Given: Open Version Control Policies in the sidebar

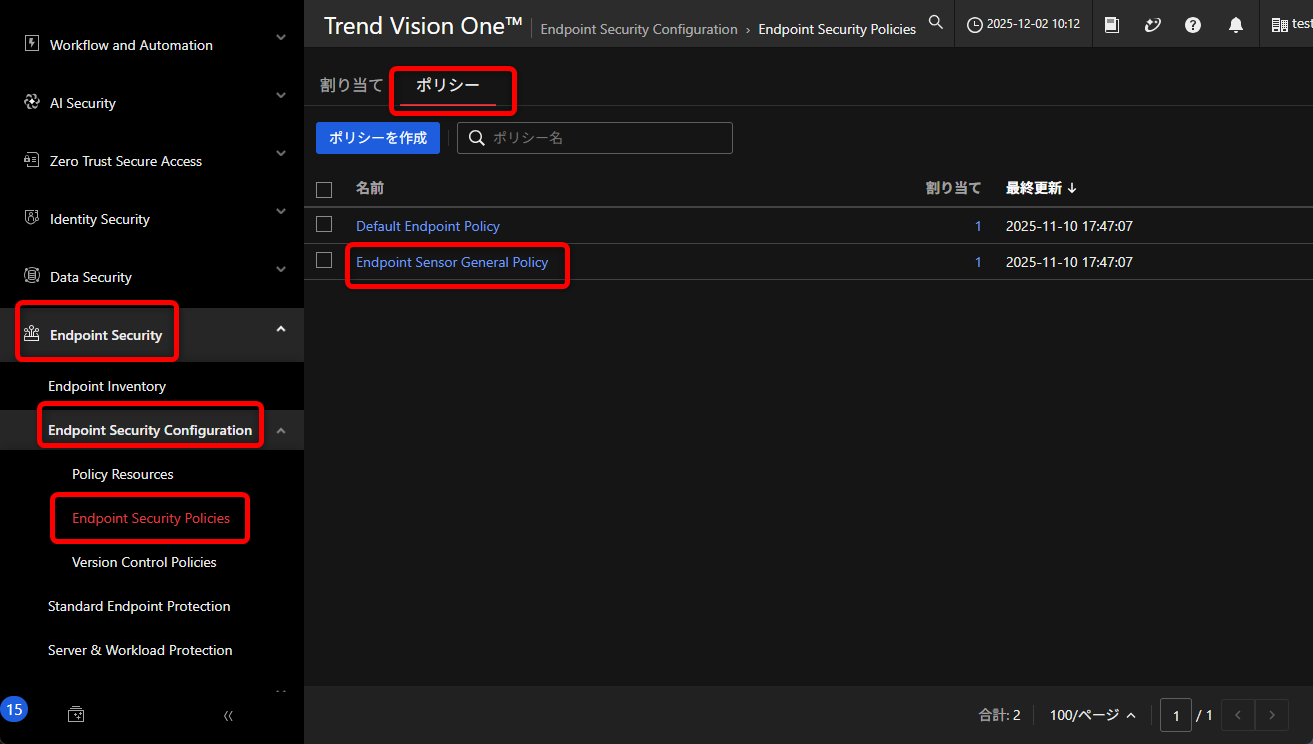Looking at the screenshot, I should pyautogui.click(x=144, y=562).
